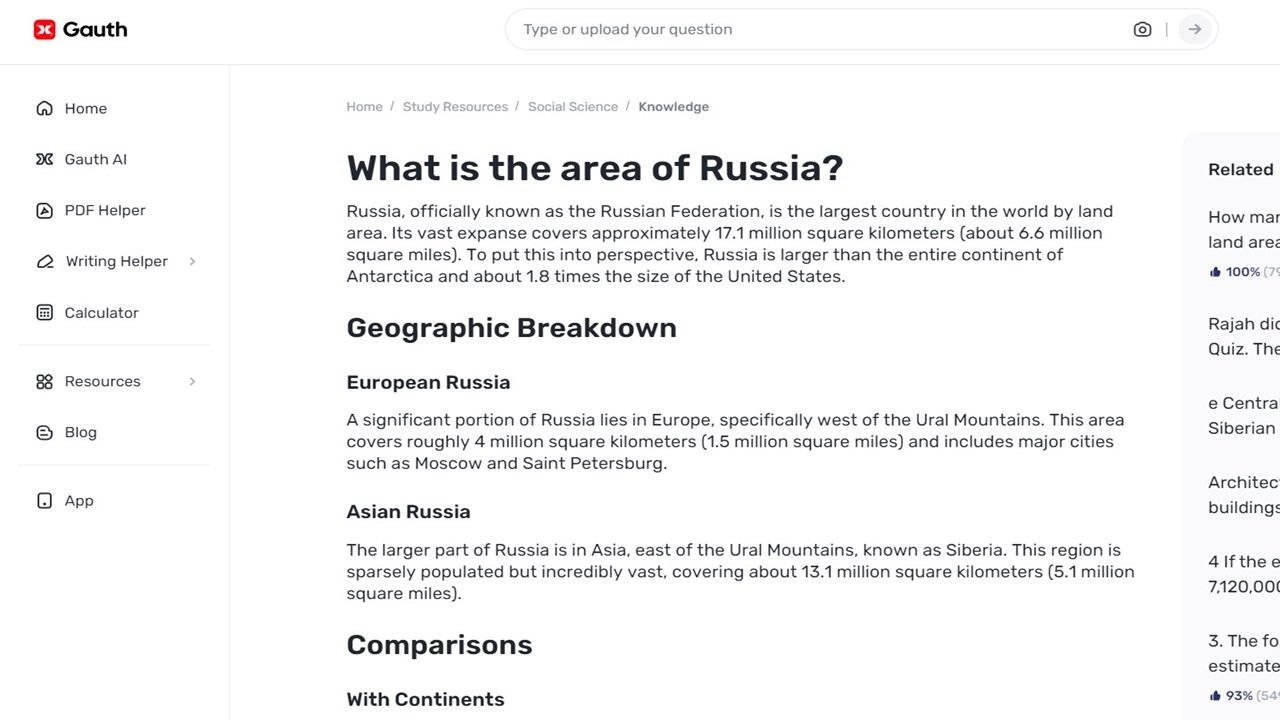
Task: Expand the Writing Helper chevron
Action: (192, 262)
